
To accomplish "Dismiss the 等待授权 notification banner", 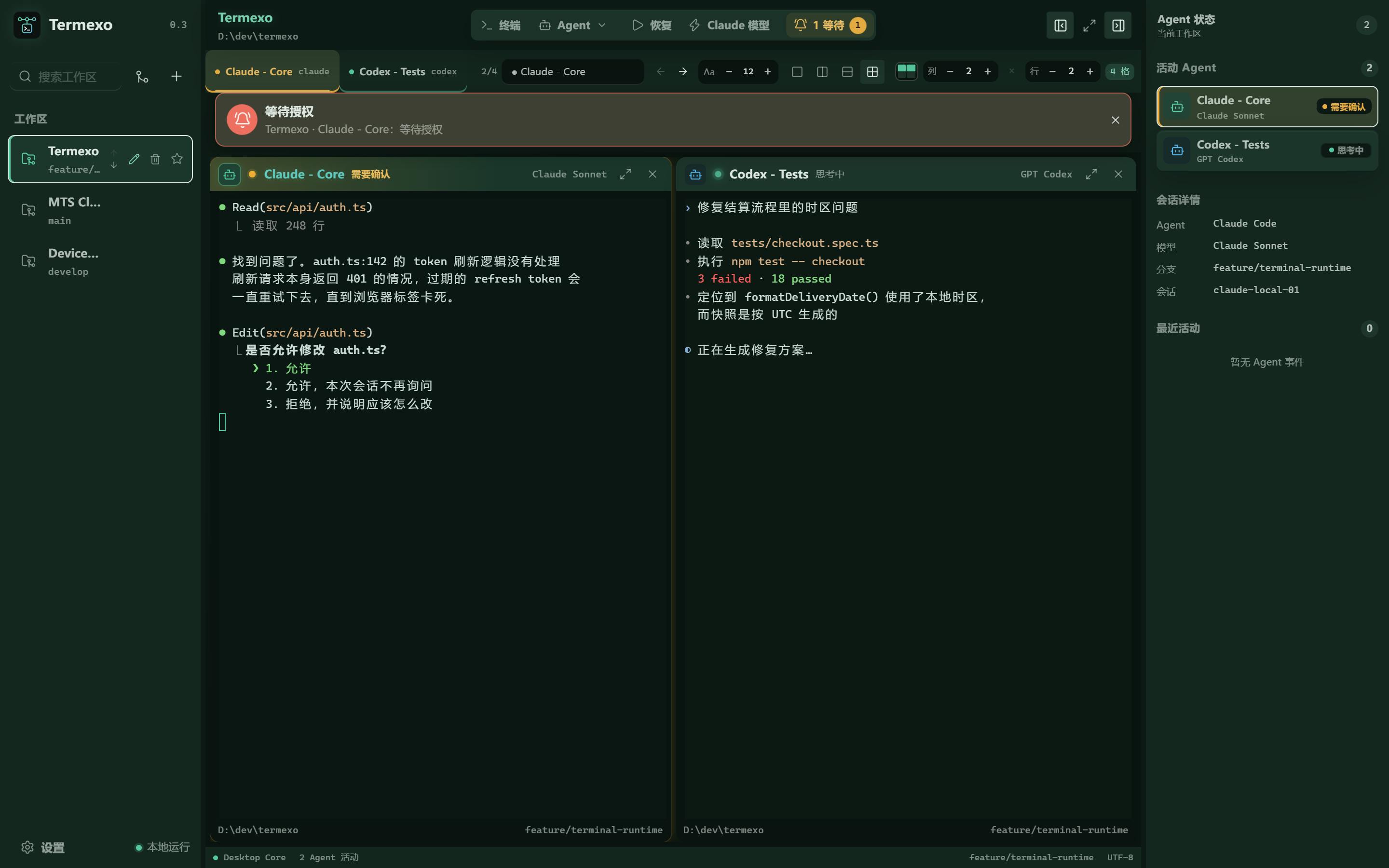I will coord(1115,120).
